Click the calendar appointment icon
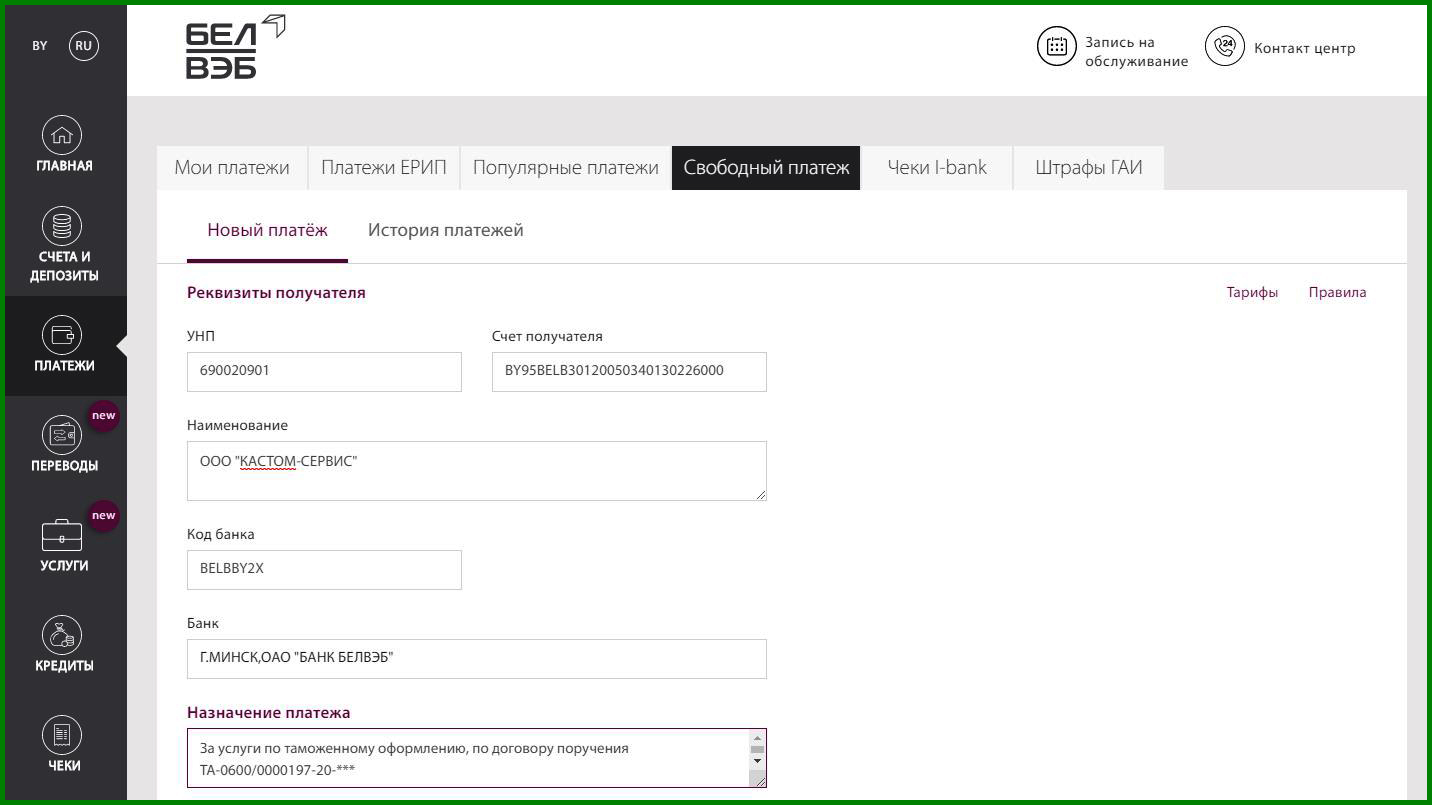The height and width of the screenshot is (805, 1432). point(1056,46)
